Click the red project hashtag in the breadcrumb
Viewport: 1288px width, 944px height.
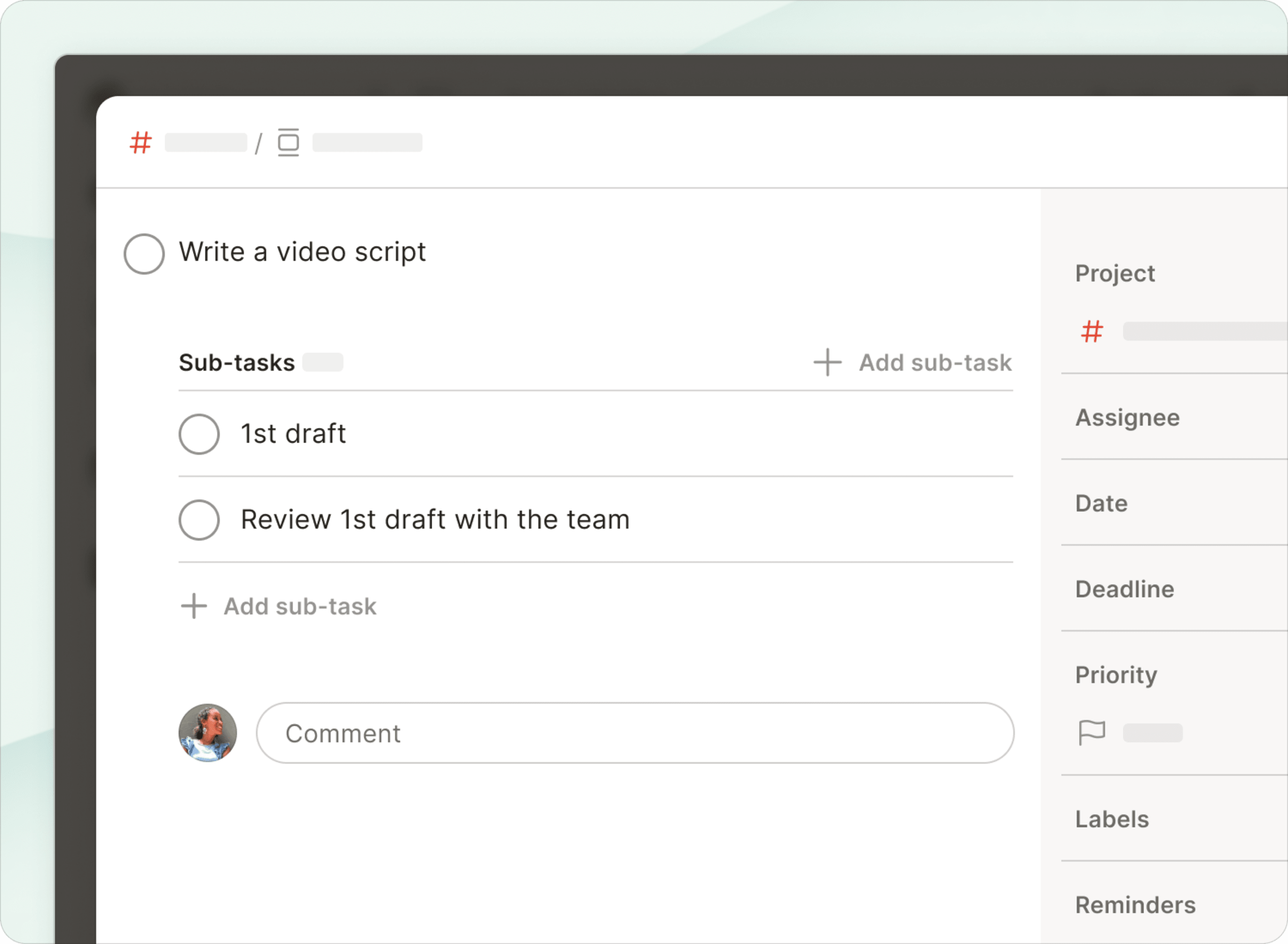pyautogui.click(x=141, y=143)
